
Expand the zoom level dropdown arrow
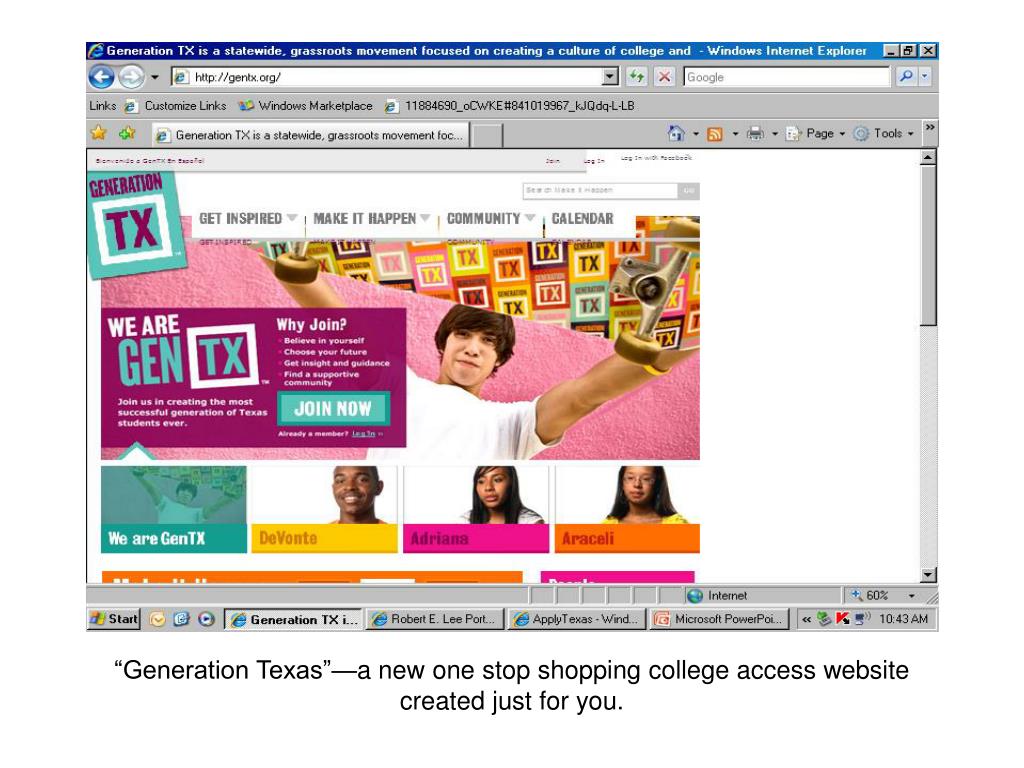coord(912,596)
